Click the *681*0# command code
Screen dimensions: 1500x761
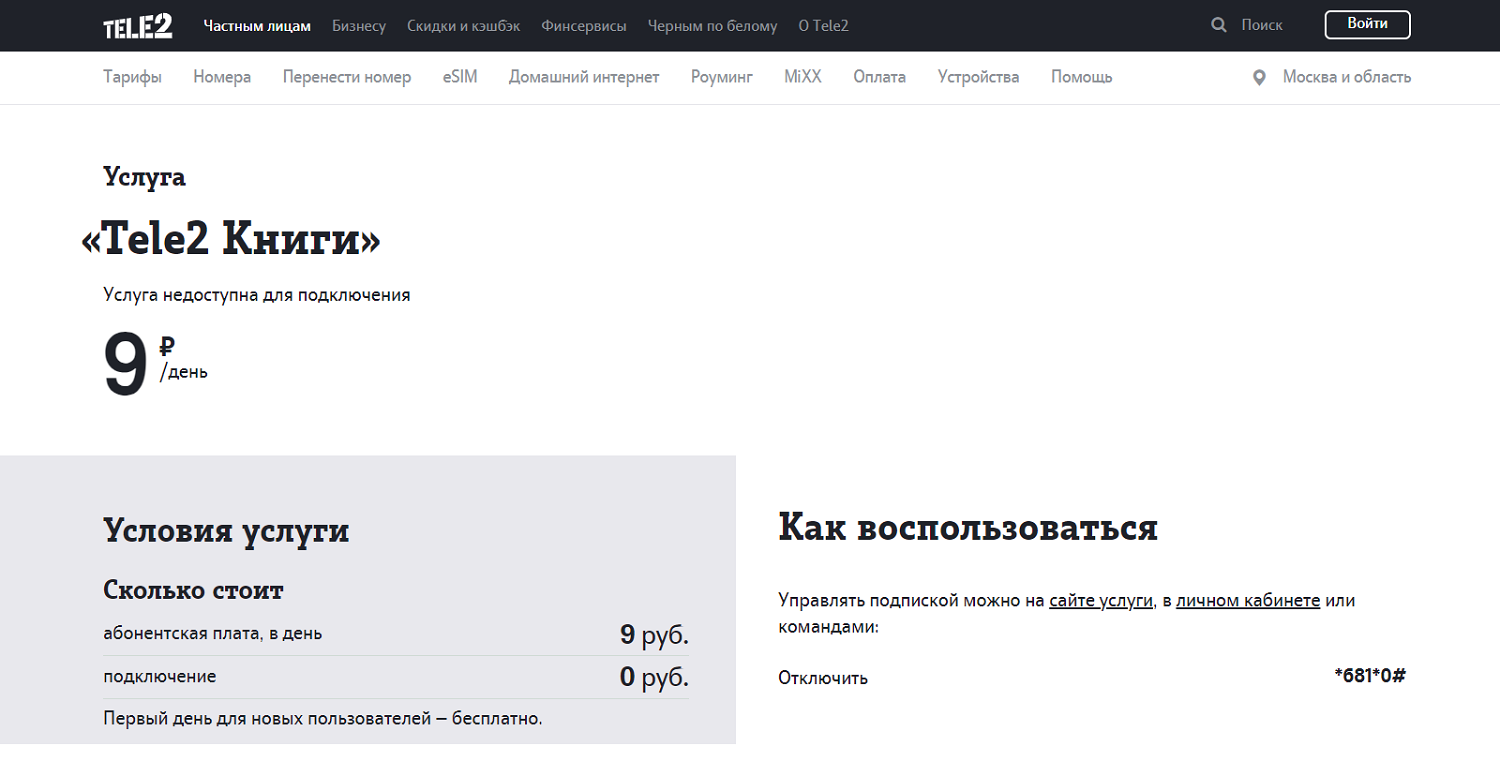point(1370,675)
